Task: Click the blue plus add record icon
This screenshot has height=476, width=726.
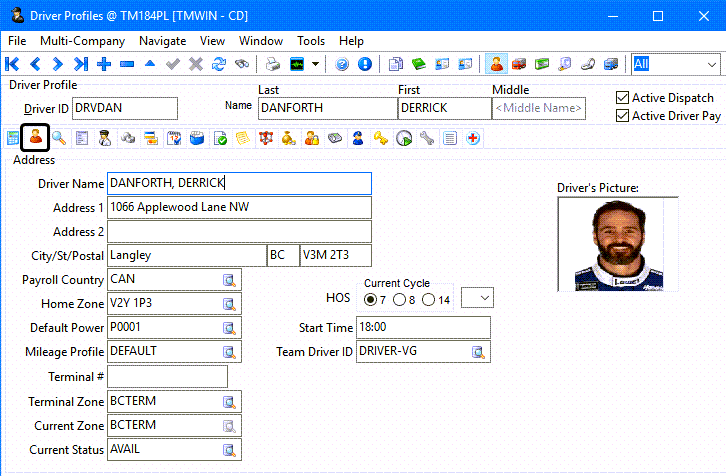Action: pyautogui.click(x=104, y=64)
